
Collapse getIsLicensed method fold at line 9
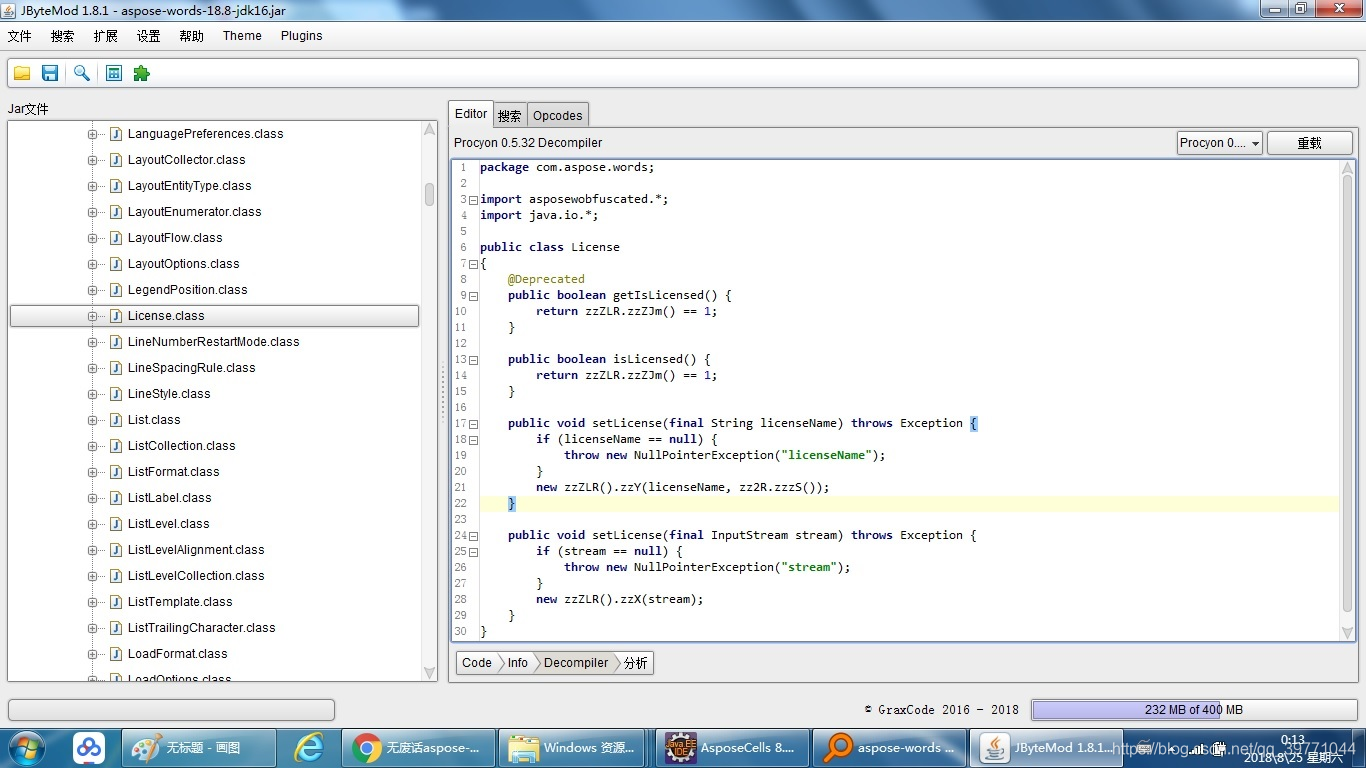pos(473,296)
